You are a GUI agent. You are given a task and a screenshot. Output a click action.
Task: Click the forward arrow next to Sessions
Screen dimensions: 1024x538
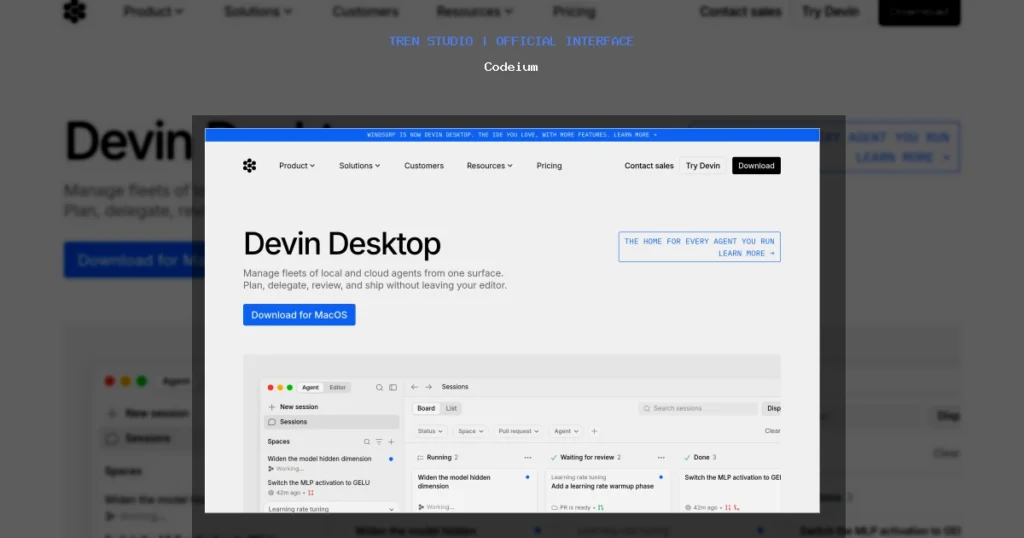coord(428,387)
